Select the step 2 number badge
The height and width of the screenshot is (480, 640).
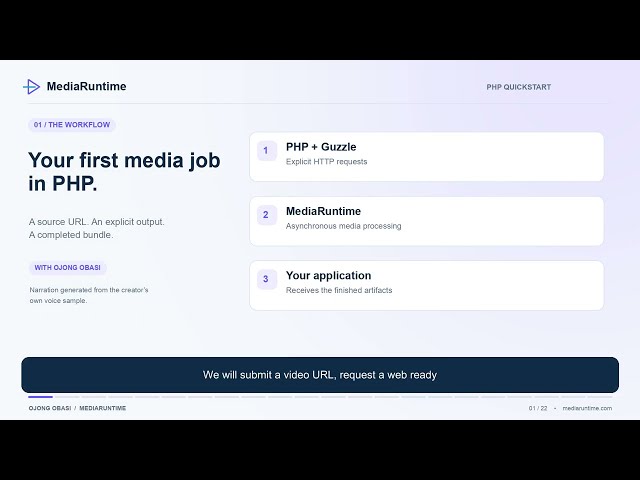click(x=267, y=215)
